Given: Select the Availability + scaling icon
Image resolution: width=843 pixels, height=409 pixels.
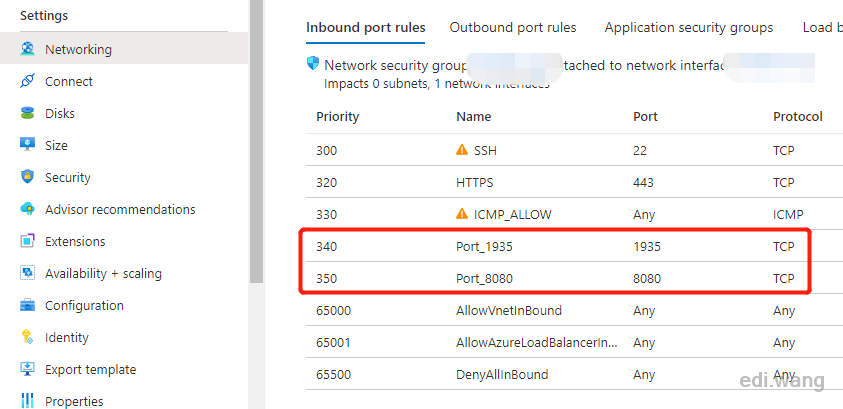Looking at the screenshot, I should click(27, 273).
